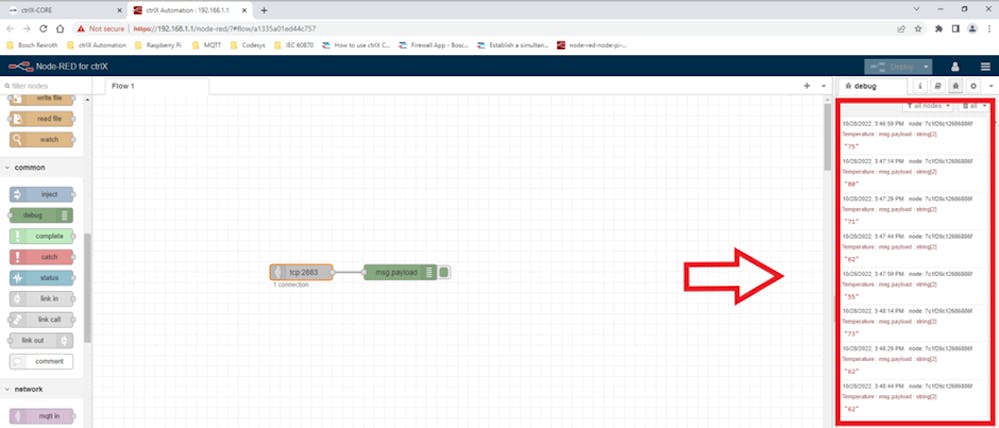Add a new flow with plus icon
This screenshot has width=999, height=428.
(807, 86)
